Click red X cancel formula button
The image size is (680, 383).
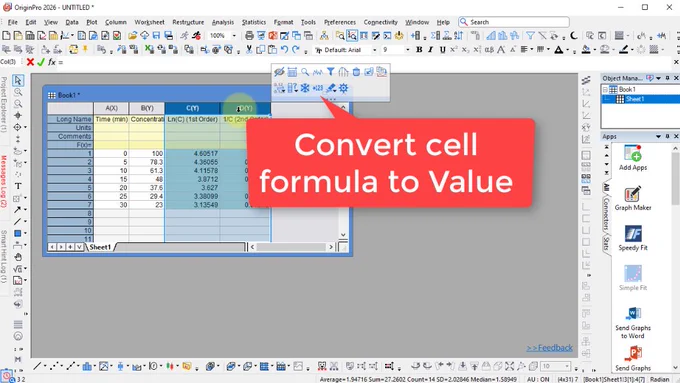(30, 62)
